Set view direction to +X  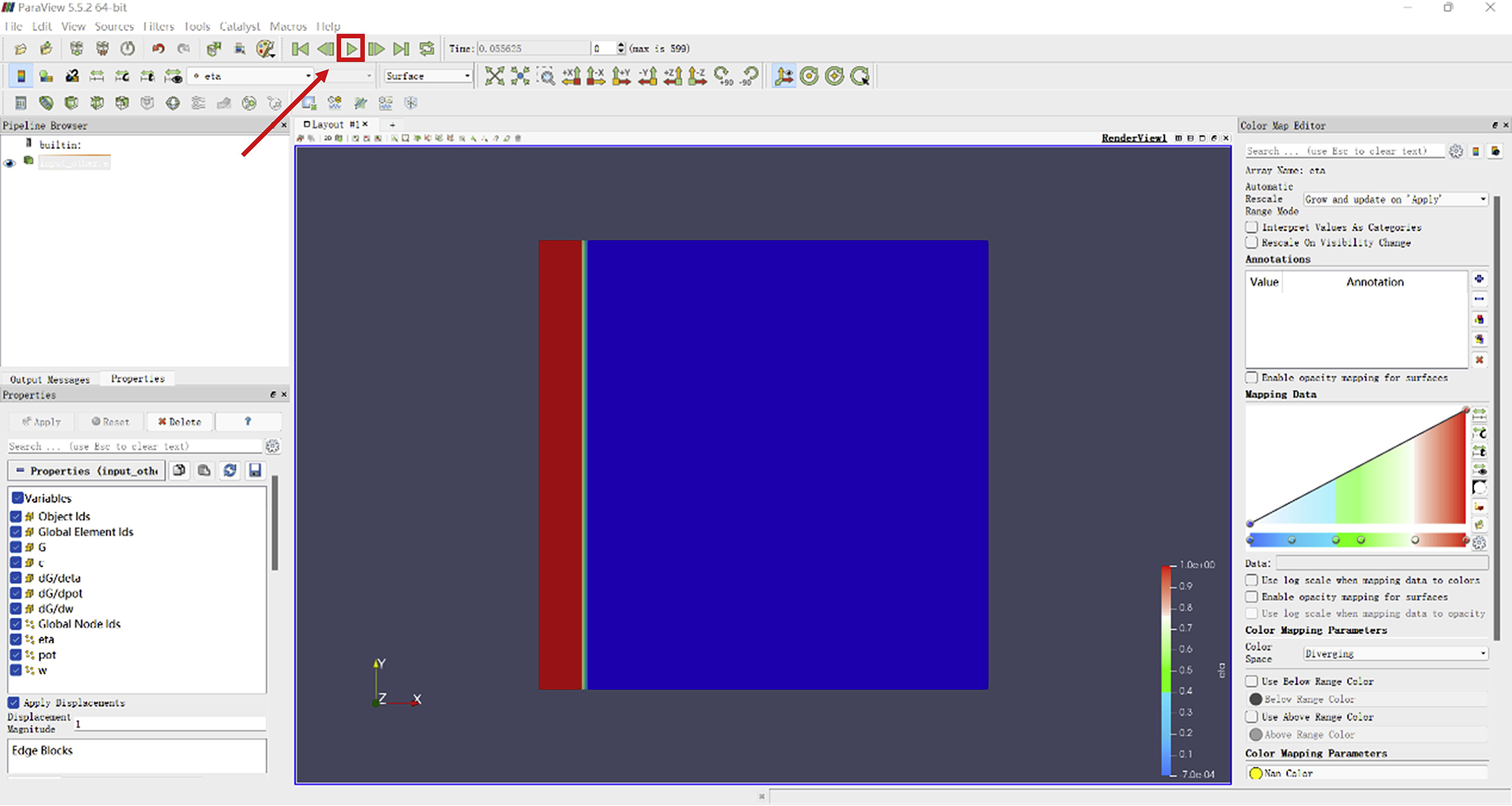(571, 76)
